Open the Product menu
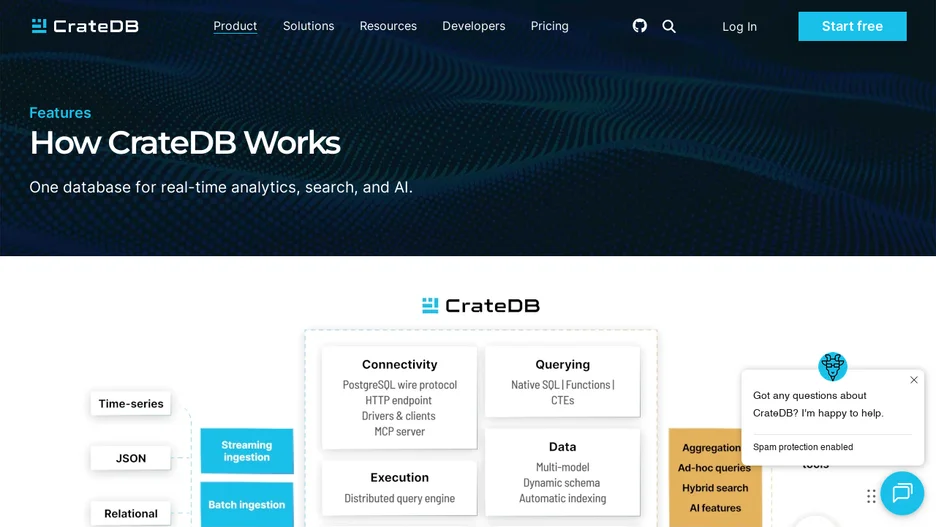Screen dimensions: 936x527 point(235,26)
